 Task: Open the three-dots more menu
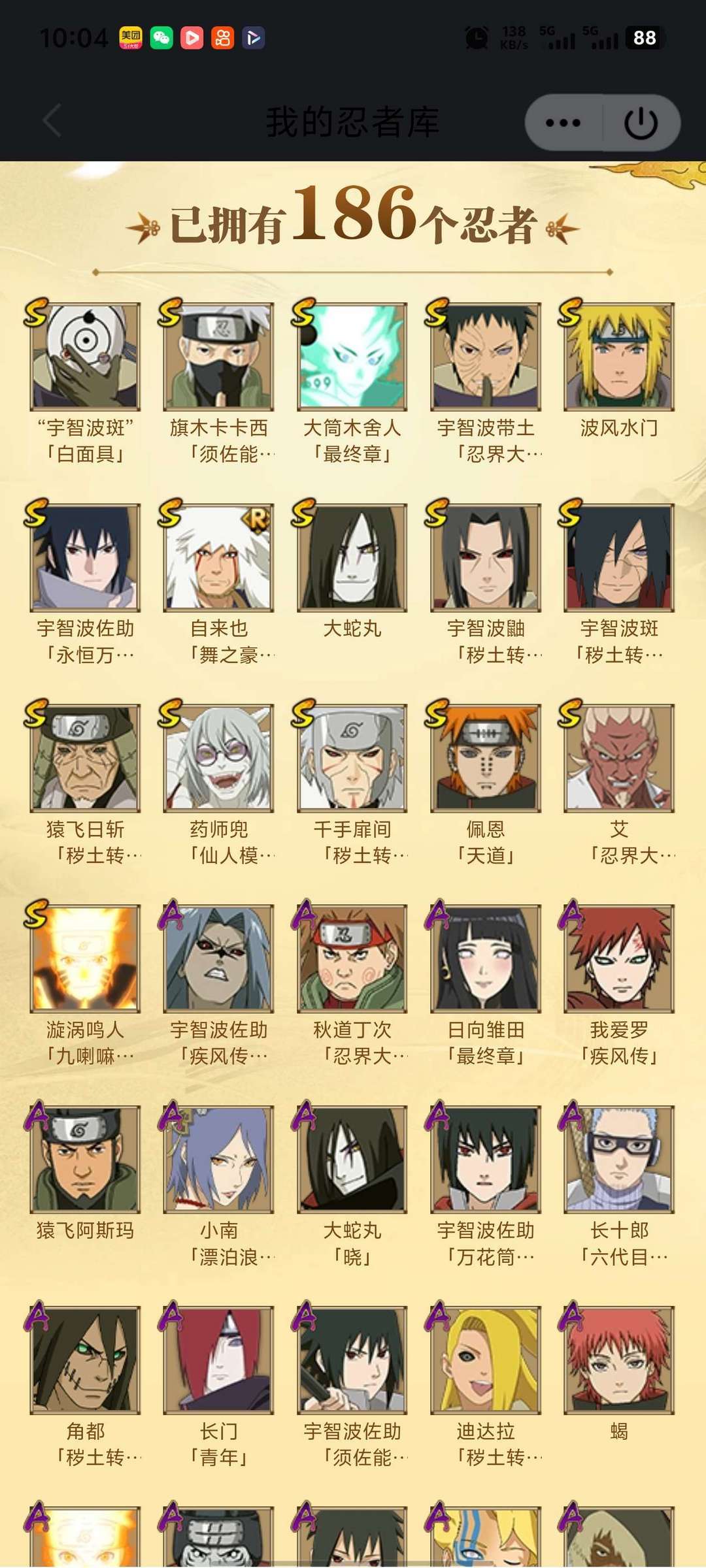point(563,123)
